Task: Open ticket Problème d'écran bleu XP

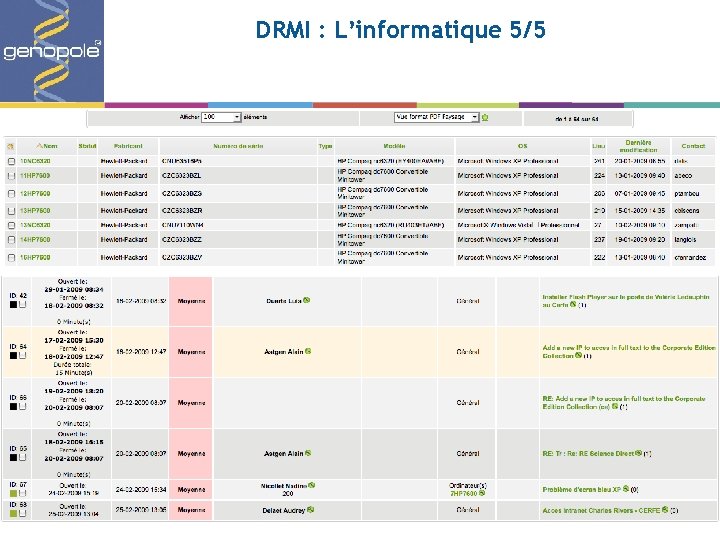Action: pyautogui.click(x=581, y=489)
